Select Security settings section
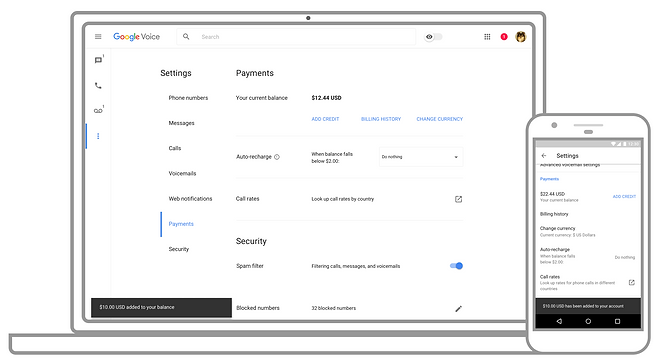Viewport: 658px width, 363px height. pyautogui.click(x=179, y=249)
